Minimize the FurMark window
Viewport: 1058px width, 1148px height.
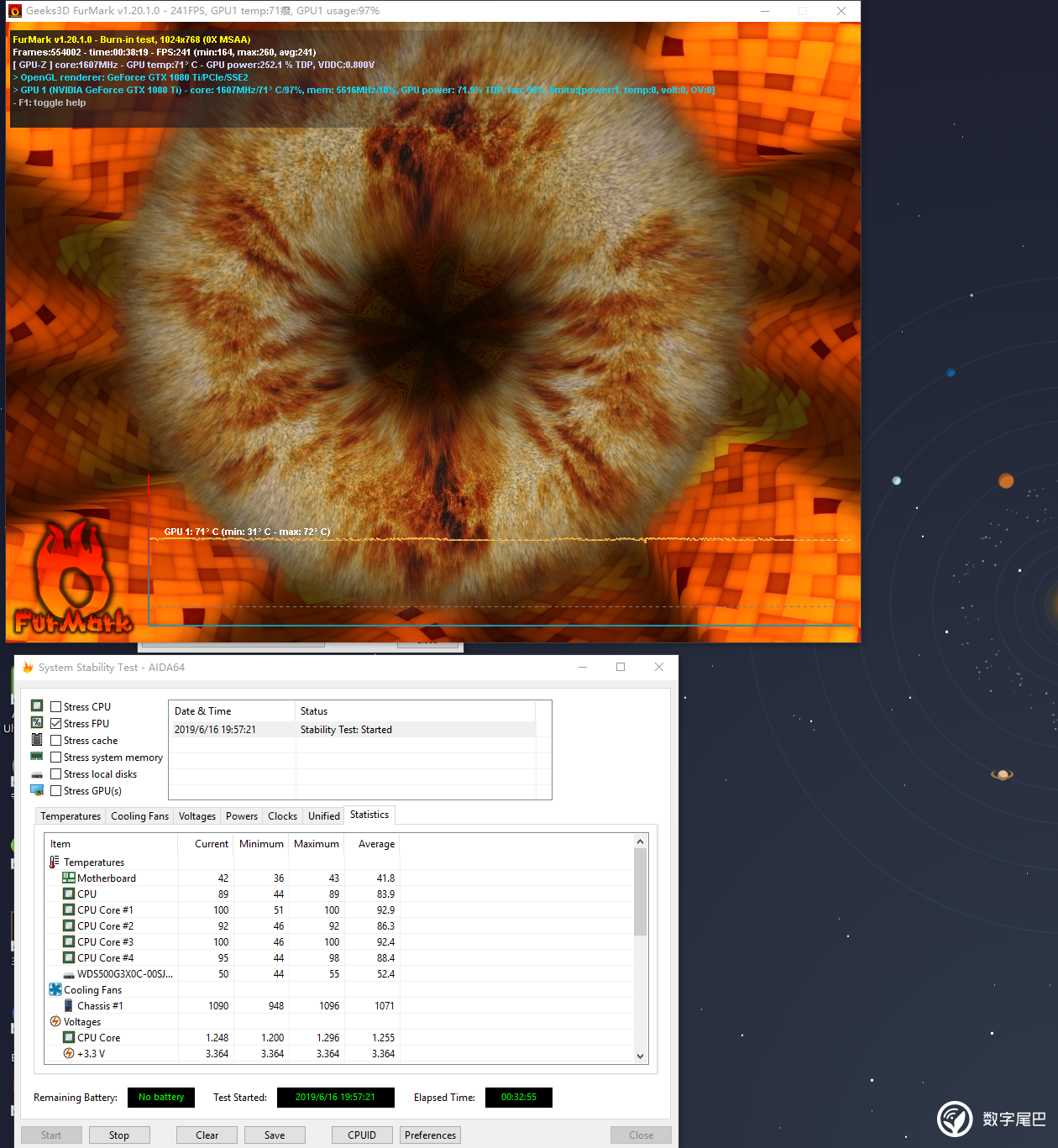tap(765, 11)
